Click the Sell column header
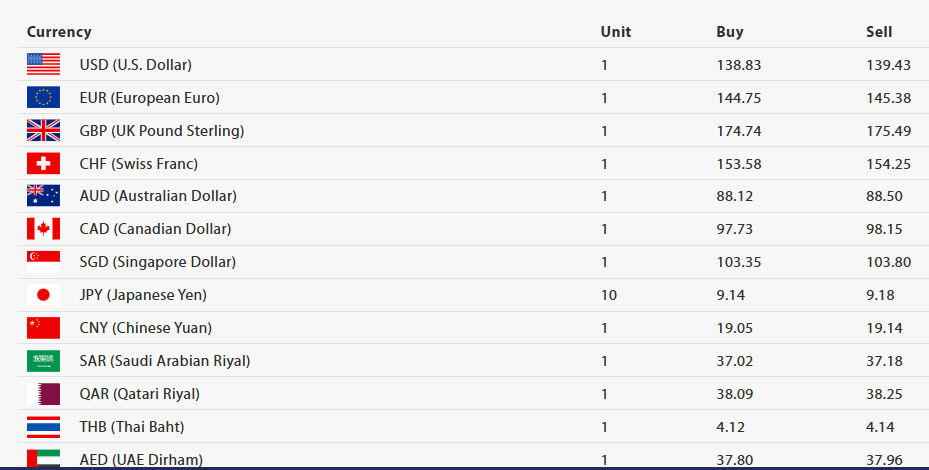 coord(879,32)
